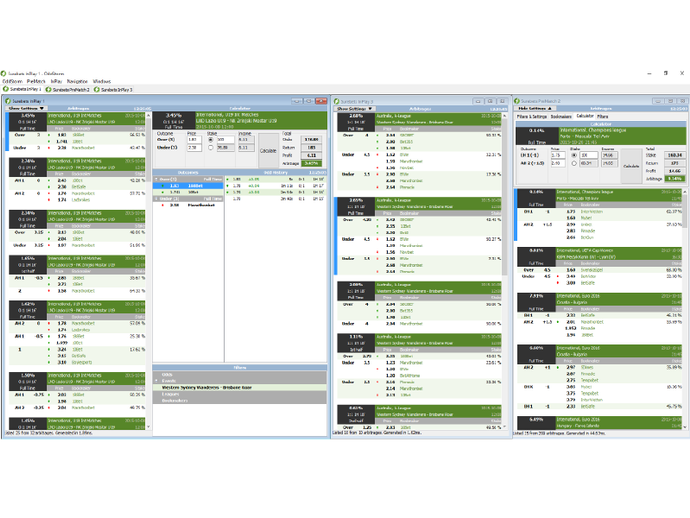Edit first price field in PreMatch 2 calculator

pos(558,155)
